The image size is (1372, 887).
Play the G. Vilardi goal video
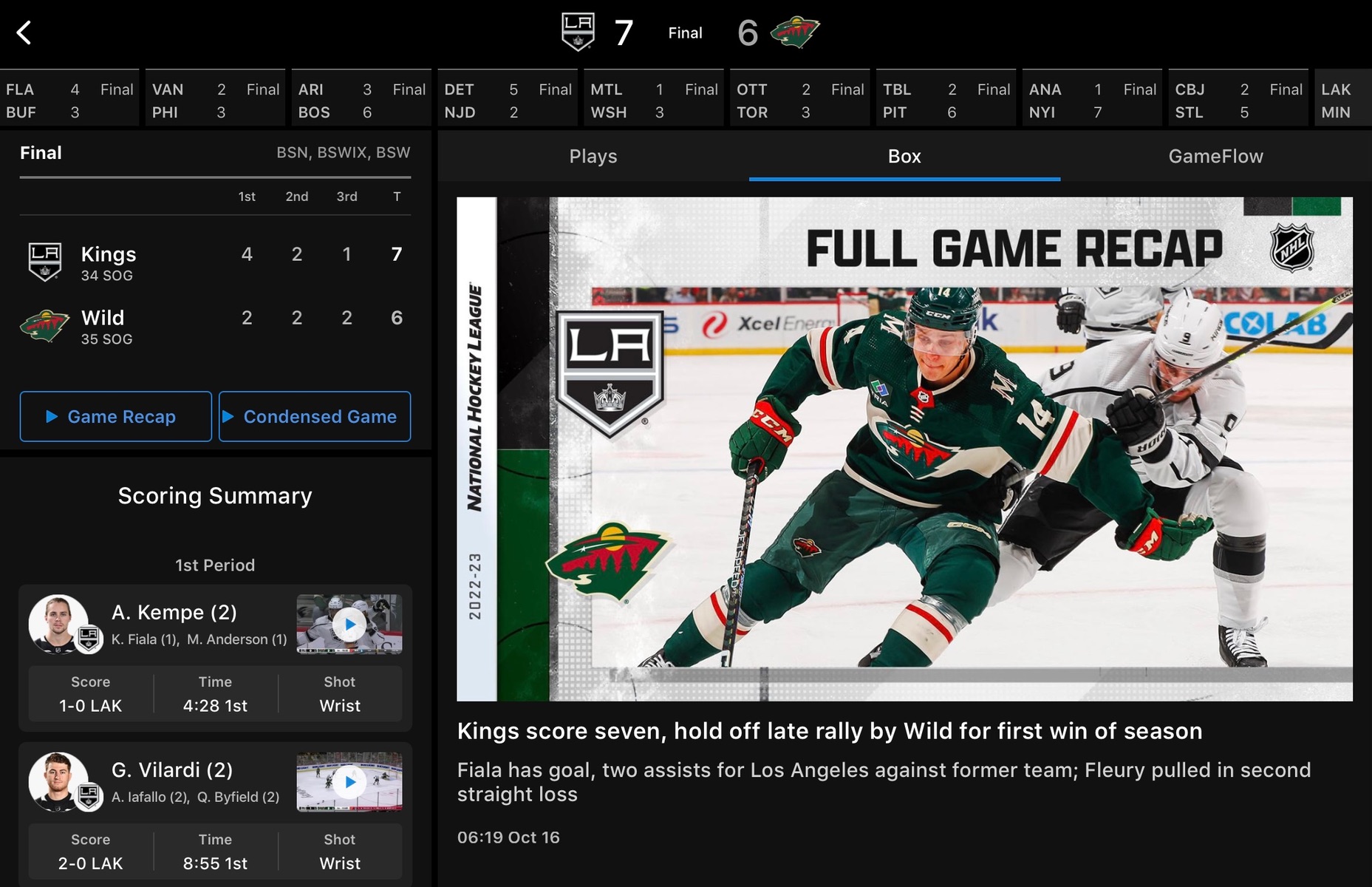click(349, 782)
